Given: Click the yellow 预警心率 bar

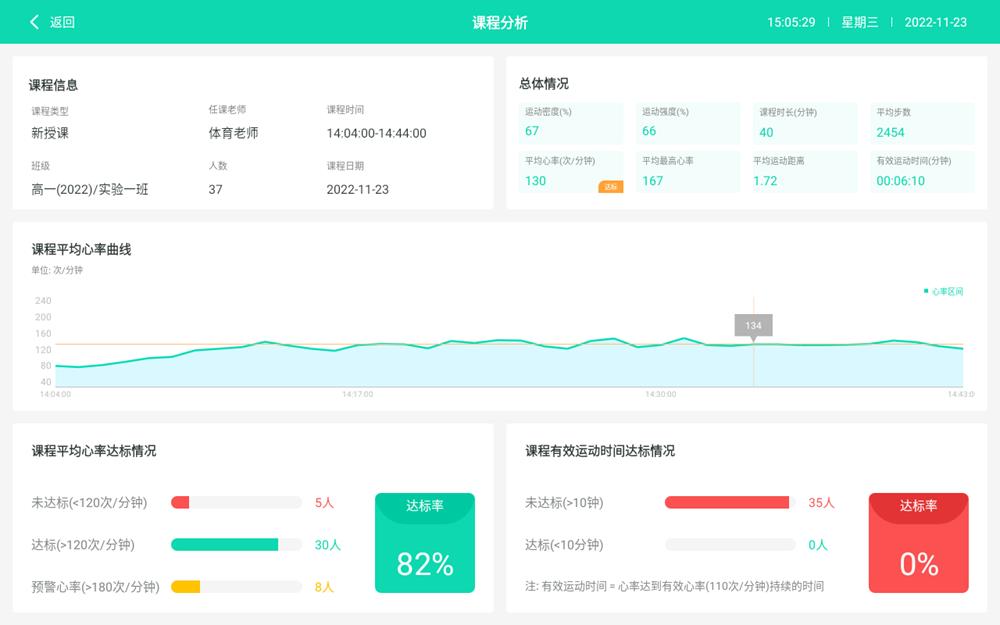Looking at the screenshot, I should [186, 587].
